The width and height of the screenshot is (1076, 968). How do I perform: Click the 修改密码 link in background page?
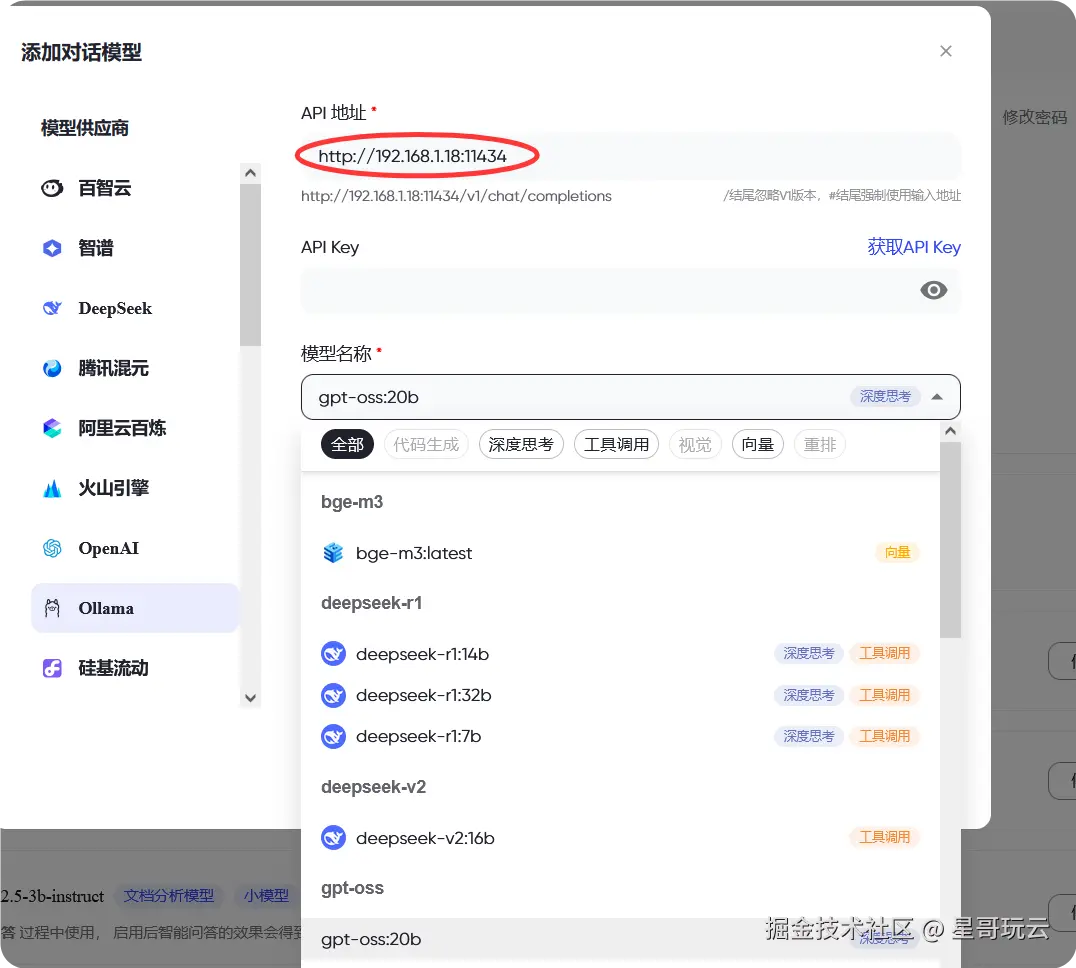pos(1034,117)
